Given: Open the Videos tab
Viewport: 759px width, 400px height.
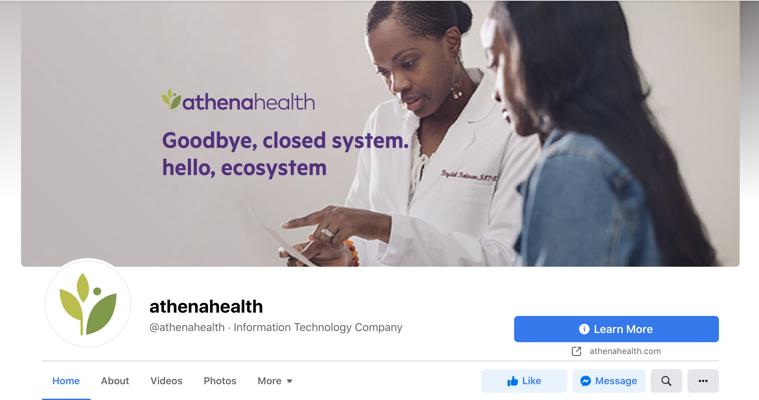Looking at the screenshot, I should [x=166, y=381].
